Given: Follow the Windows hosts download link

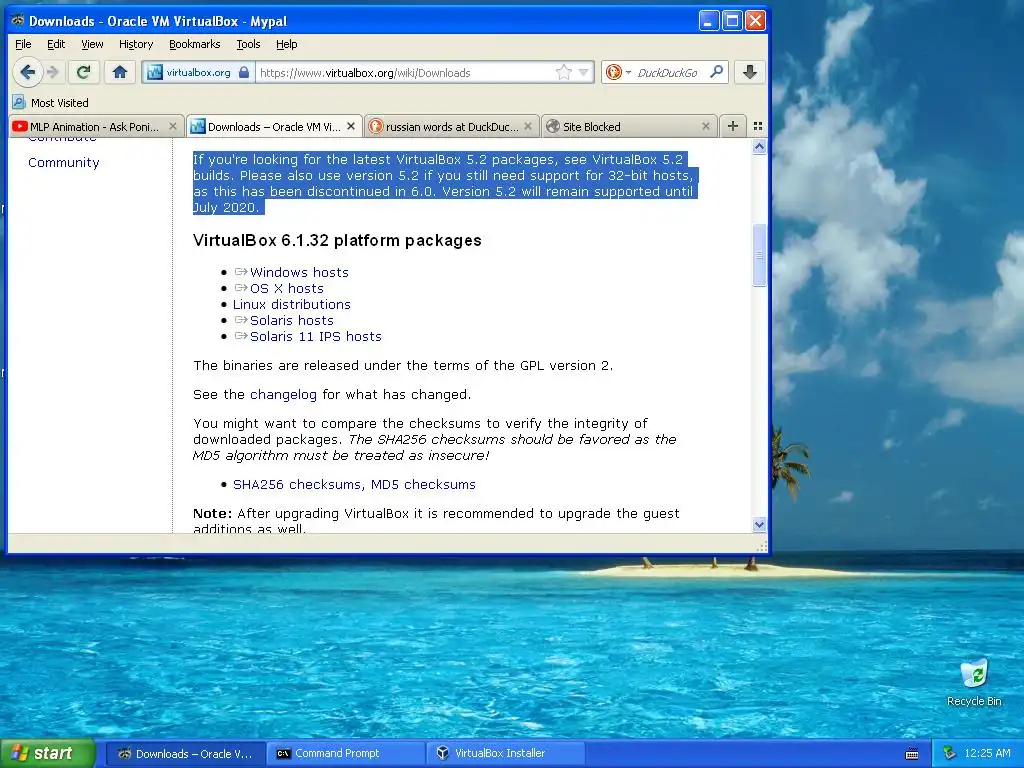Looking at the screenshot, I should [299, 272].
